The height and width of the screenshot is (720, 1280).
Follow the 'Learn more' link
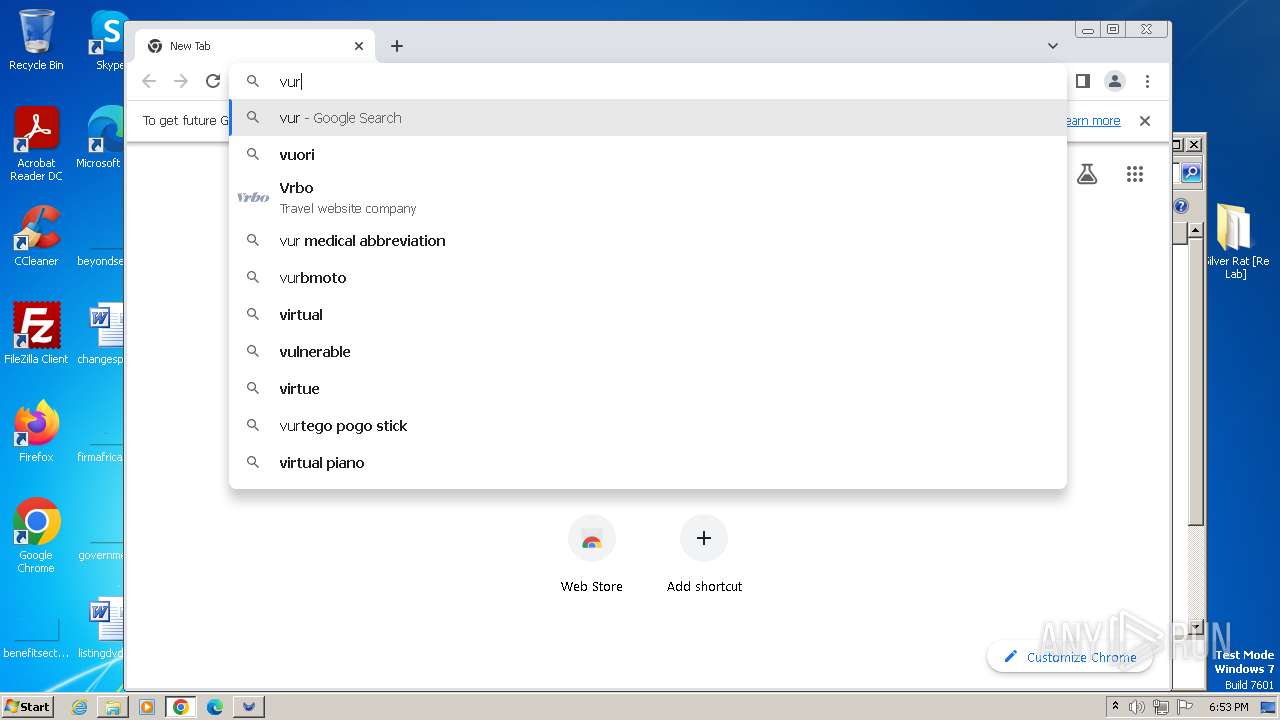click(x=1092, y=121)
